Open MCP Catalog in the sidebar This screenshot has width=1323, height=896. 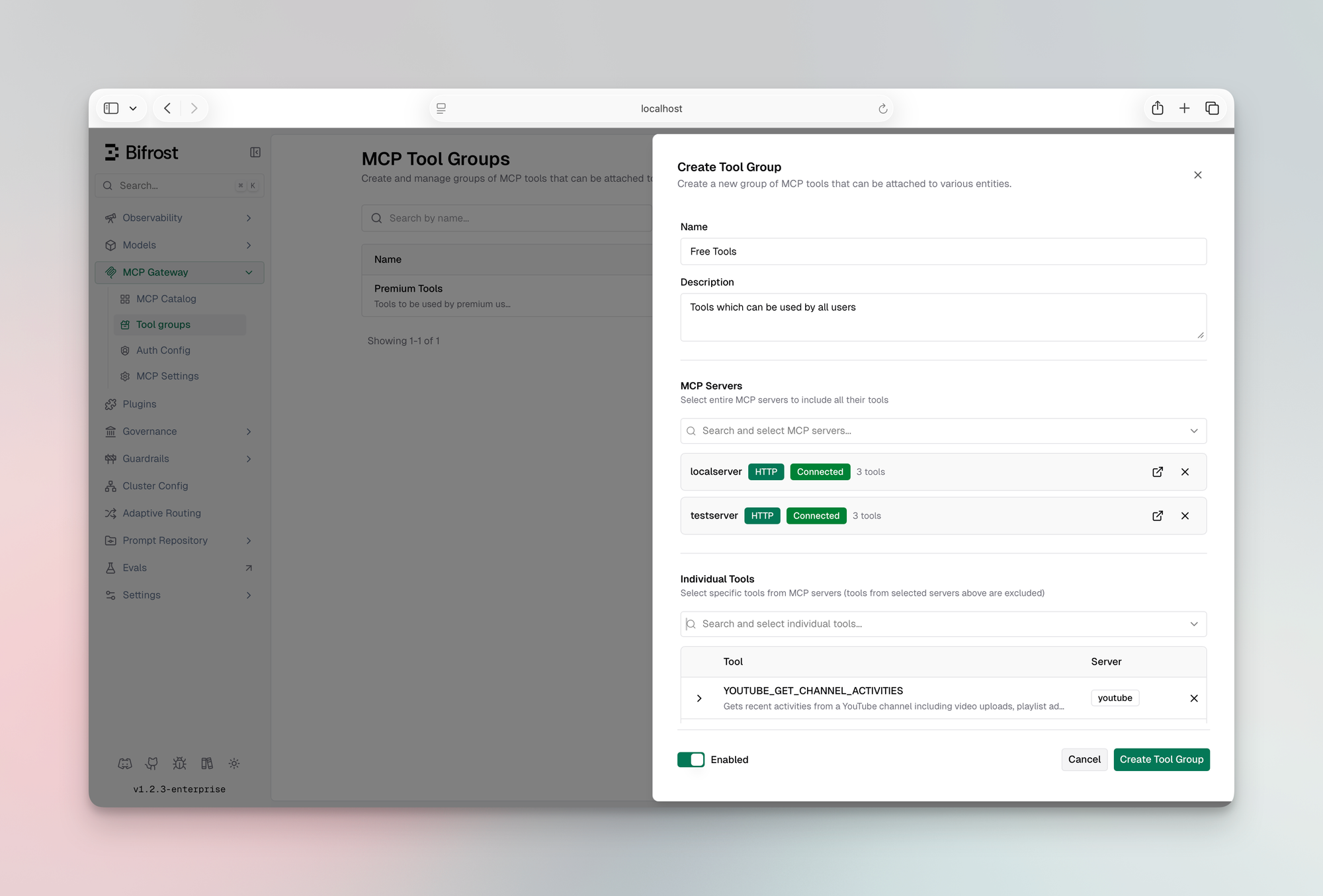tap(166, 299)
